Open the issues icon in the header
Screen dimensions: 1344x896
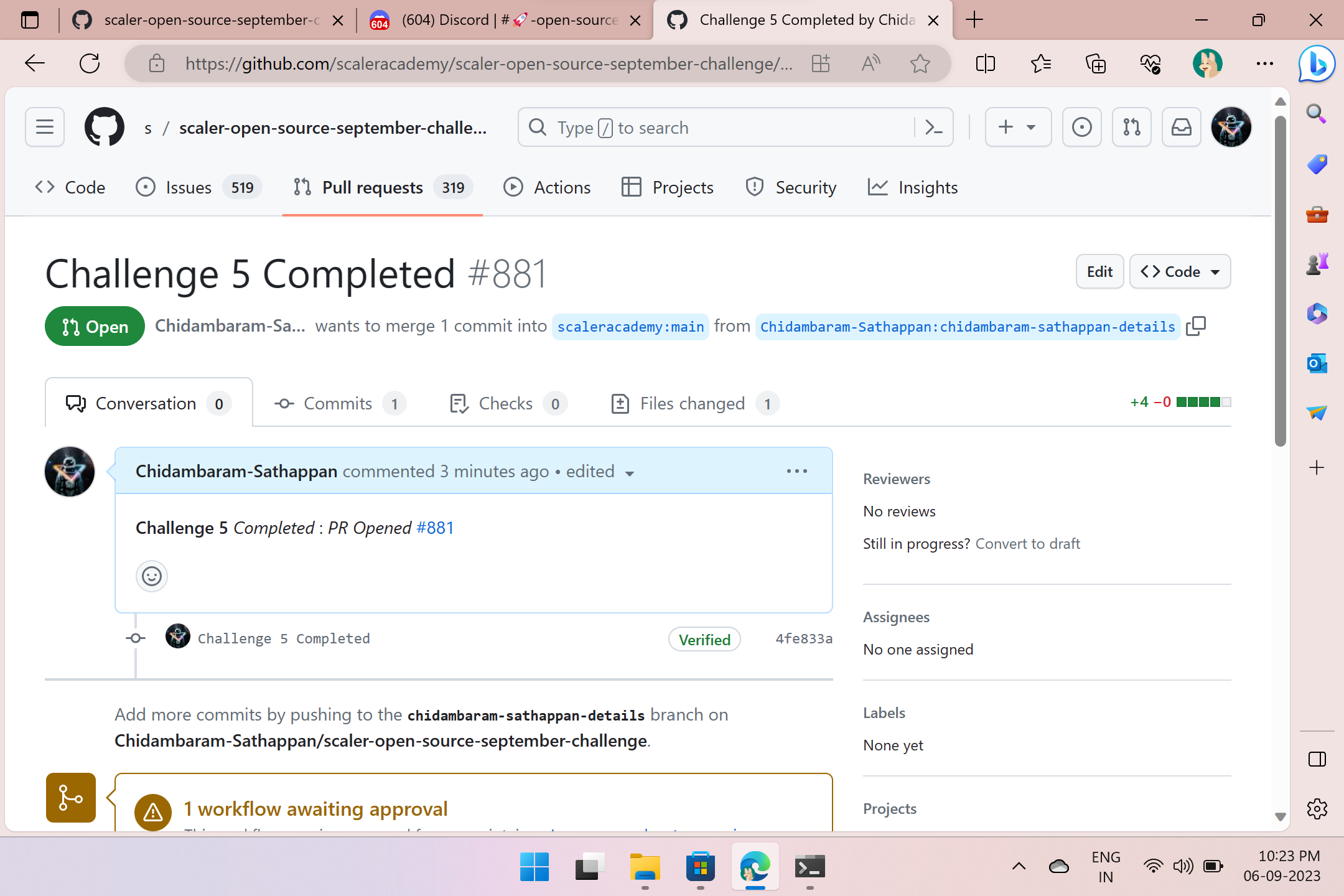tap(1081, 127)
